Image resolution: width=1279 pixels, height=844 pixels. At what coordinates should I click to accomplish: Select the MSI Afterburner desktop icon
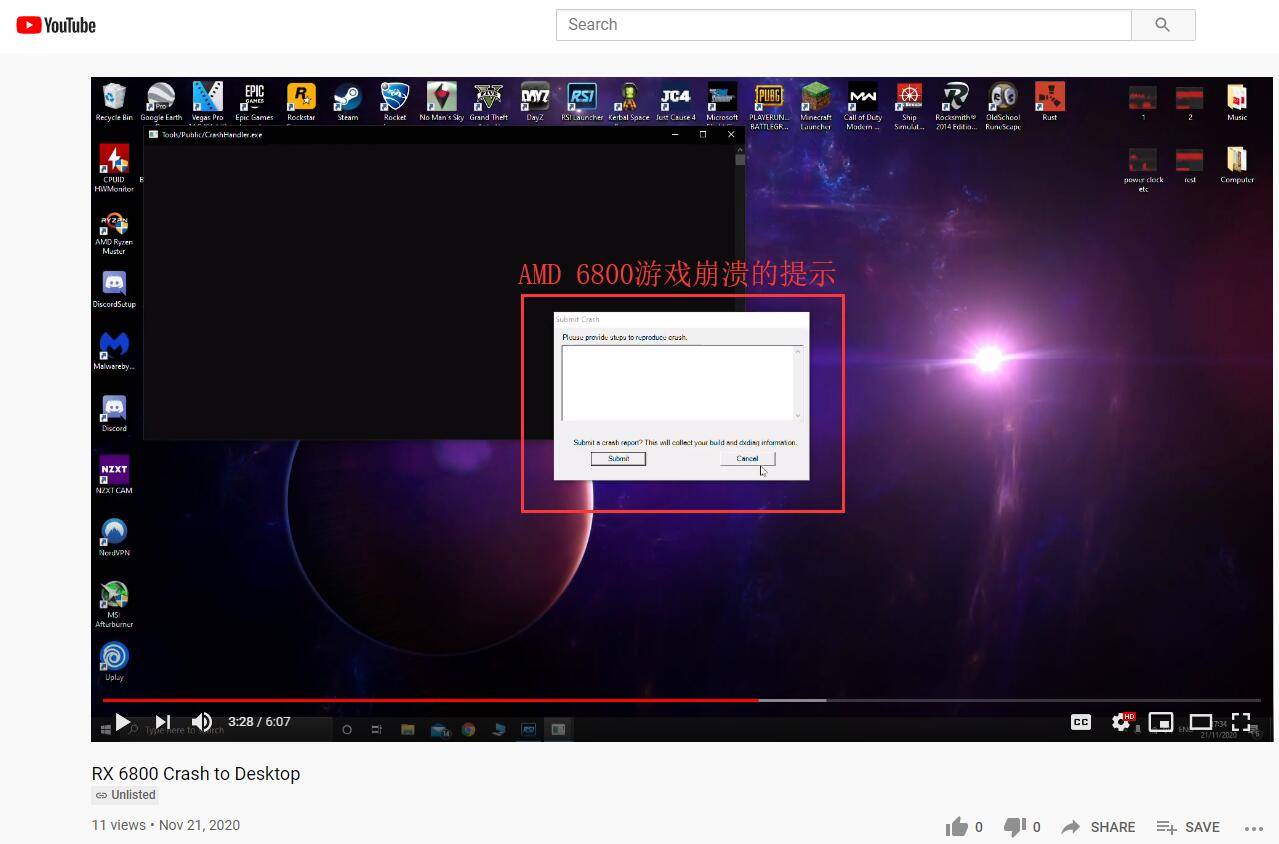pyautogui.click(x=114, y=604)
